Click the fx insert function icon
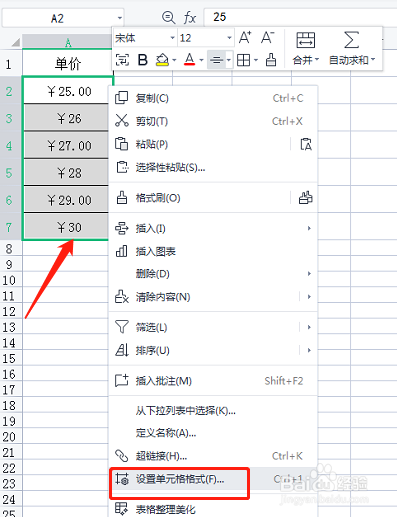This screenshot has height=517, width=397. point(190,17)
